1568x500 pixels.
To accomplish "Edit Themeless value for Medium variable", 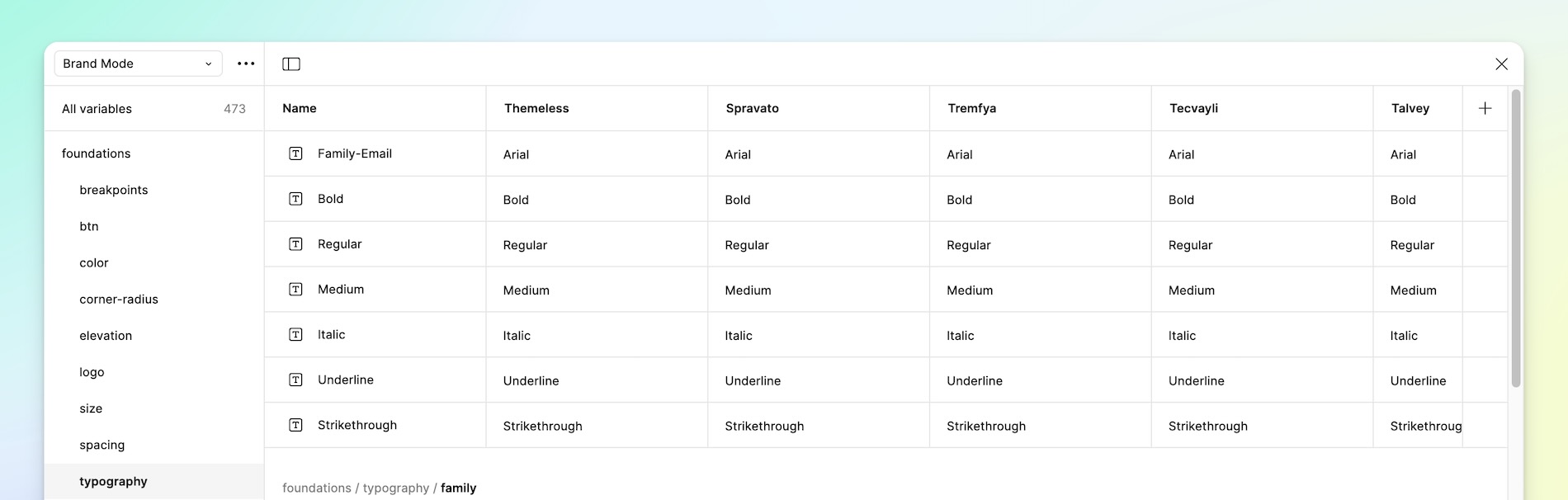I will pos(527,290).
